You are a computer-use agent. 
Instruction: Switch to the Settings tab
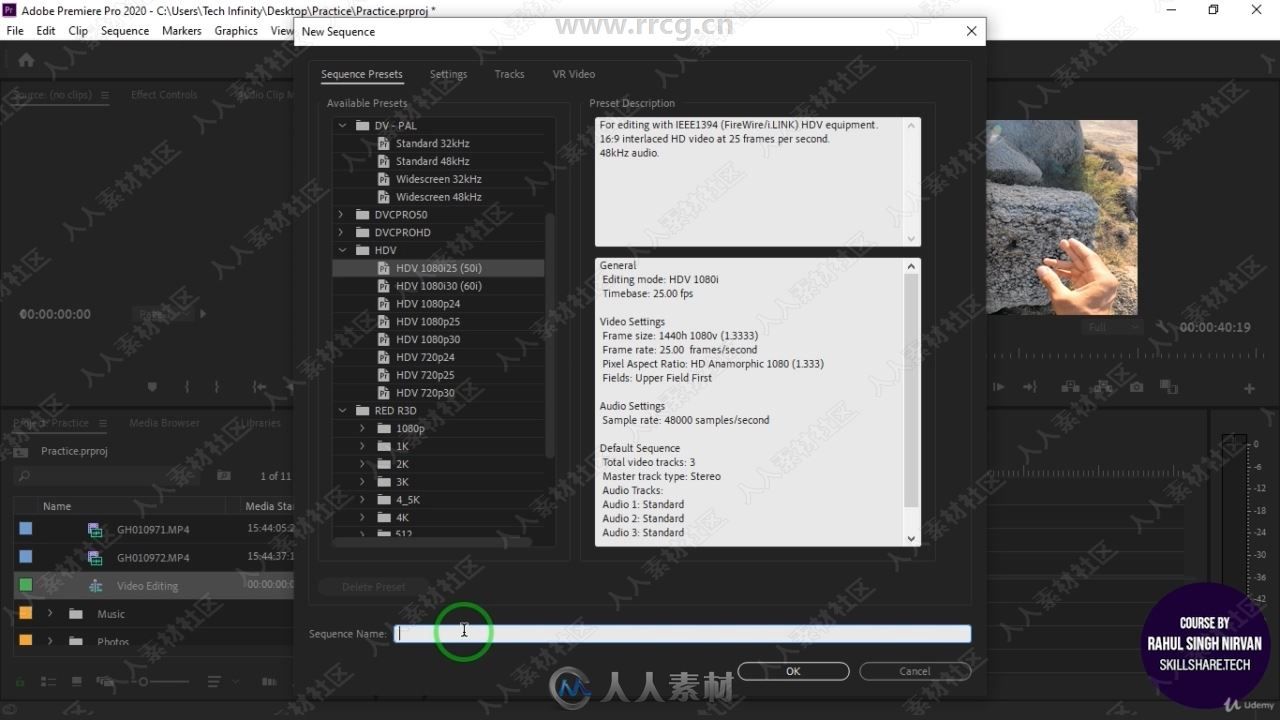pos(448,74)
